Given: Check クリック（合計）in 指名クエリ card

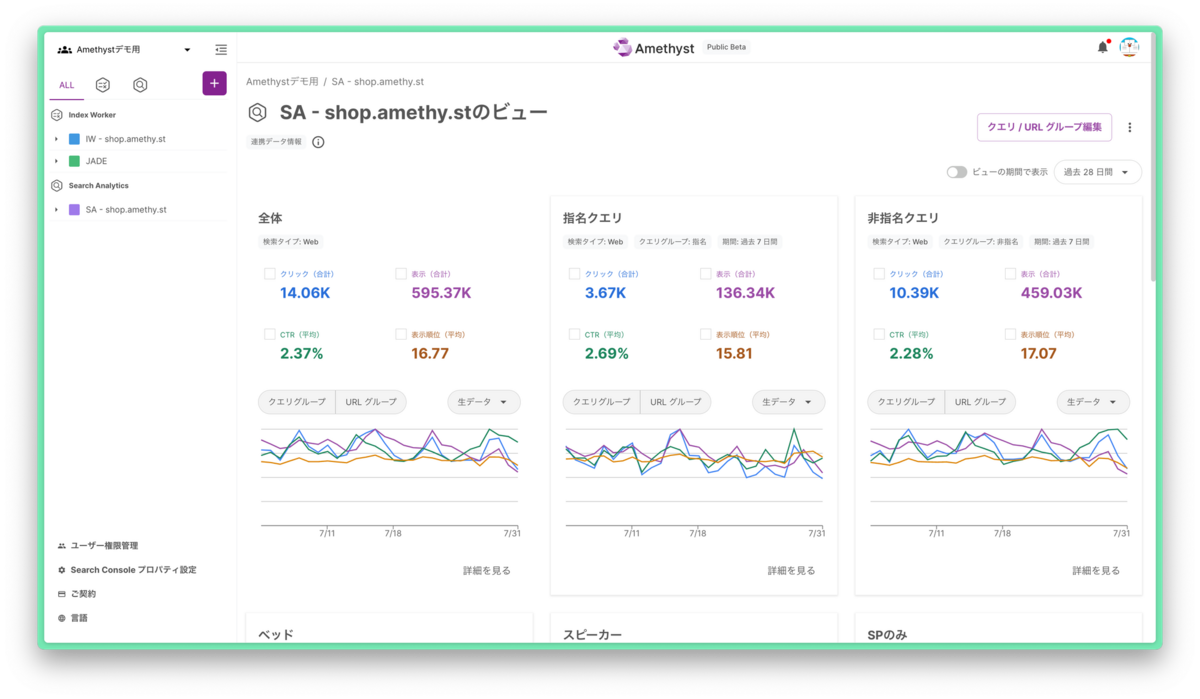Looking at the screenshot, I should pos(574,273).
